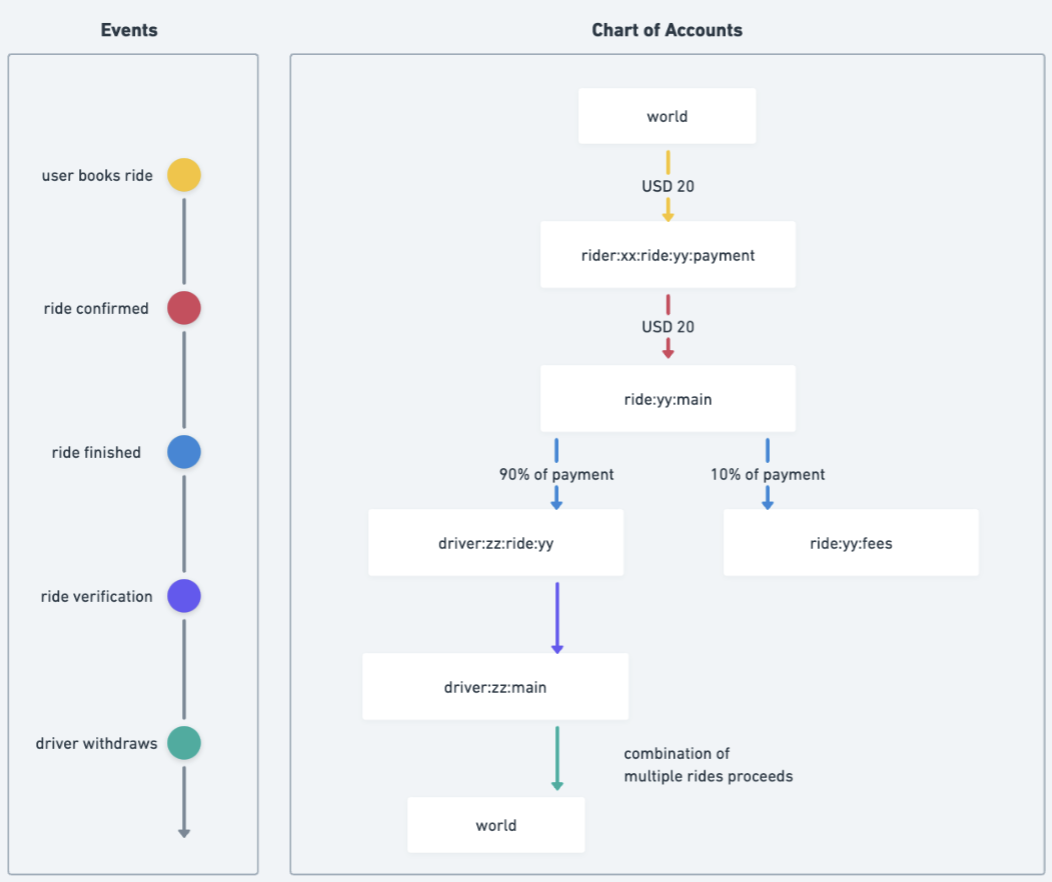Click the 90% of payment label
1052x882 pixels.
tap(556, 474)
